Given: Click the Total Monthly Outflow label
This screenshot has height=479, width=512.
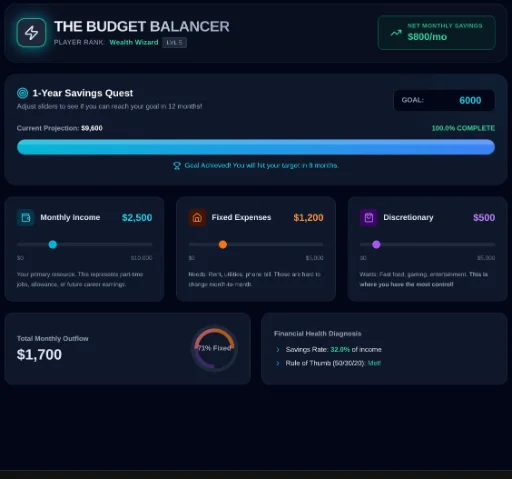Looking at the screenshot, I should (53, 339).
